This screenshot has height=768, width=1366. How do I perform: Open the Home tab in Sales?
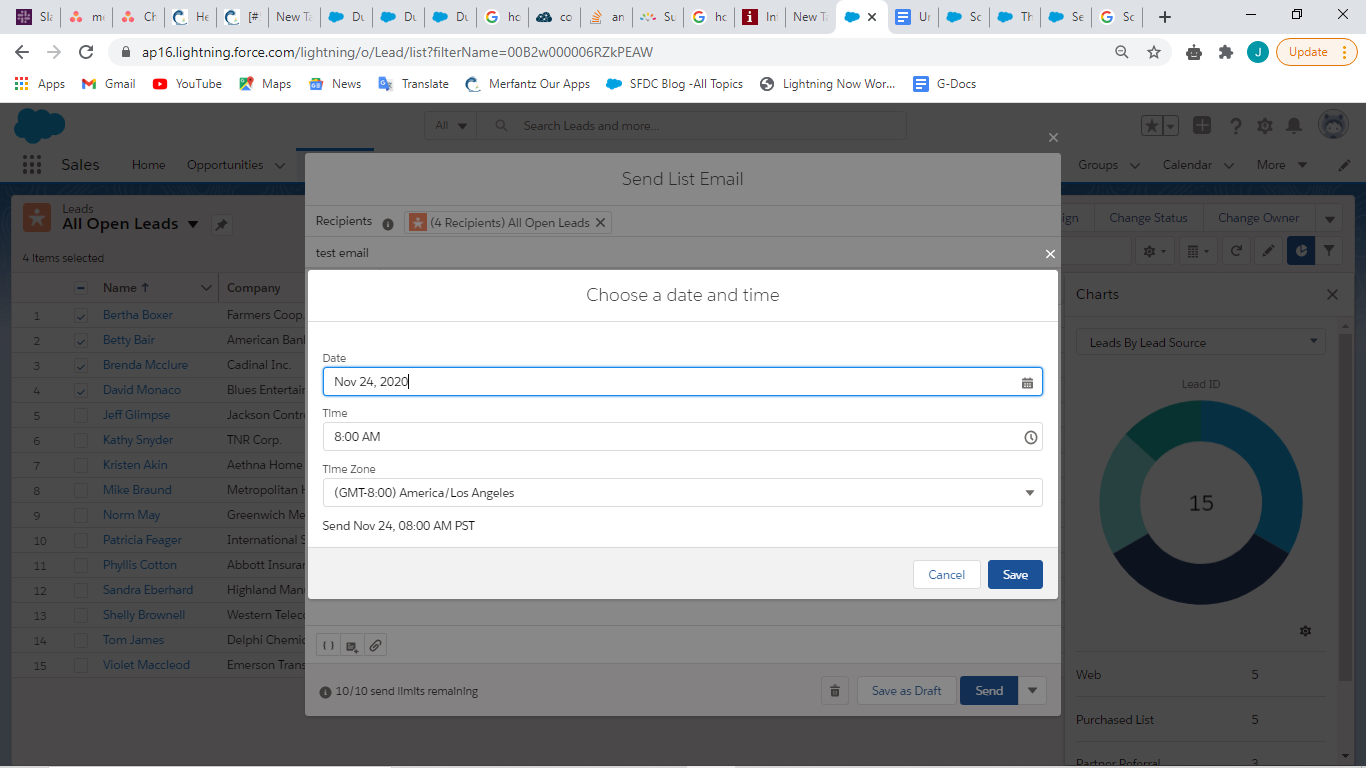(x=148, y=165)
